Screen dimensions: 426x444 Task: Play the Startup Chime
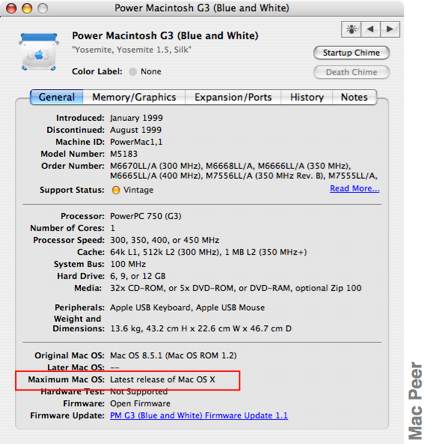click(351, 53)
